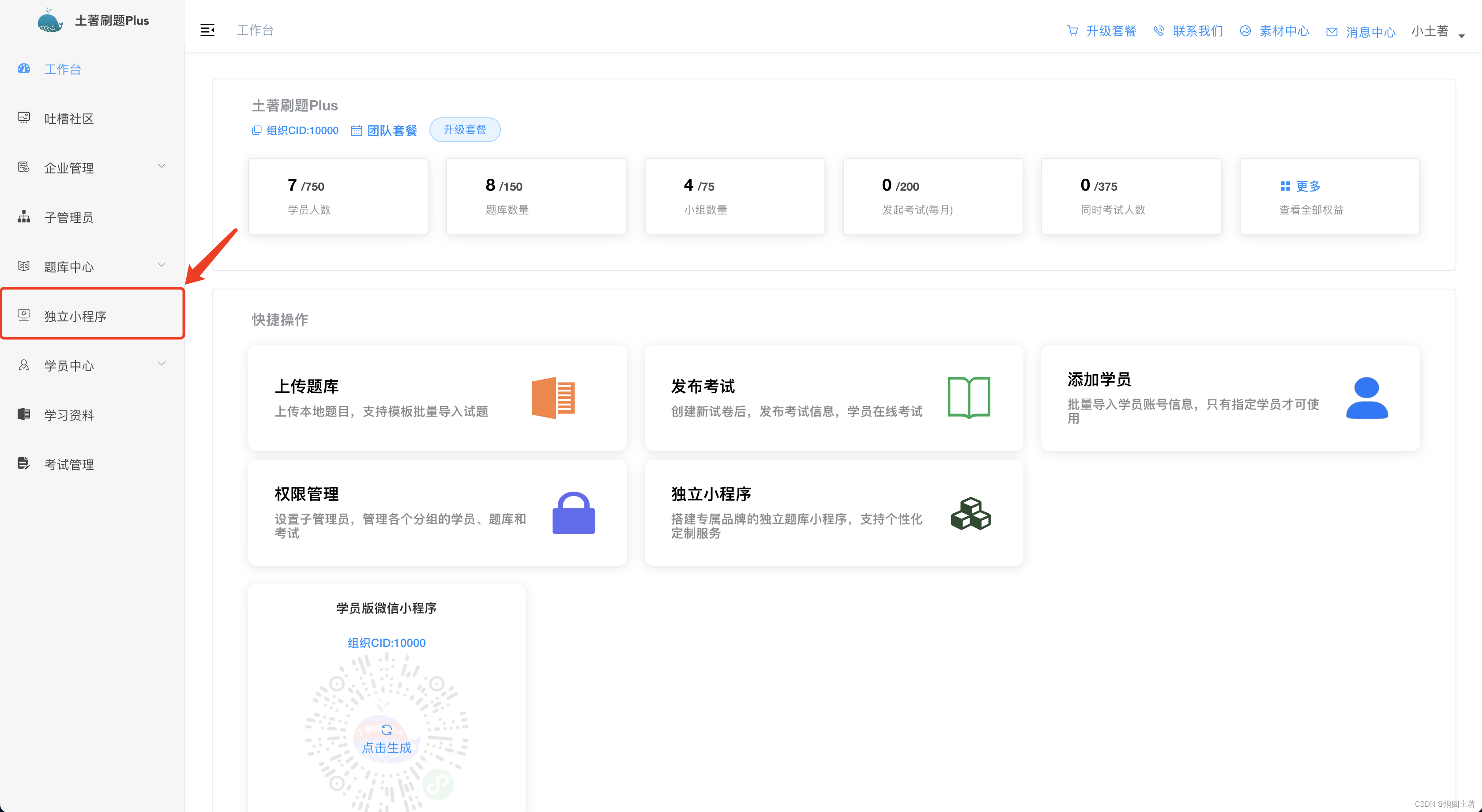Click the orange 上传题库 document icon
1482x812 pixels.
[553, 398]
